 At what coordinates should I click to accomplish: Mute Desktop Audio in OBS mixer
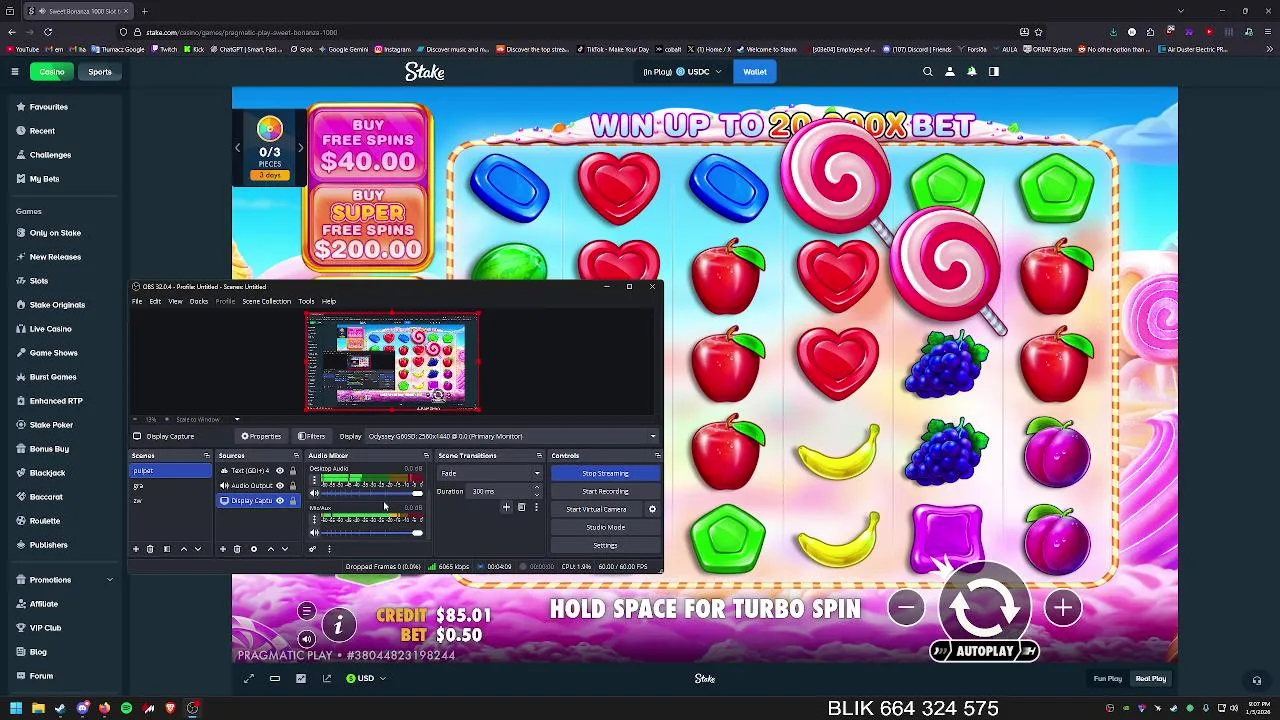[314, 494]
